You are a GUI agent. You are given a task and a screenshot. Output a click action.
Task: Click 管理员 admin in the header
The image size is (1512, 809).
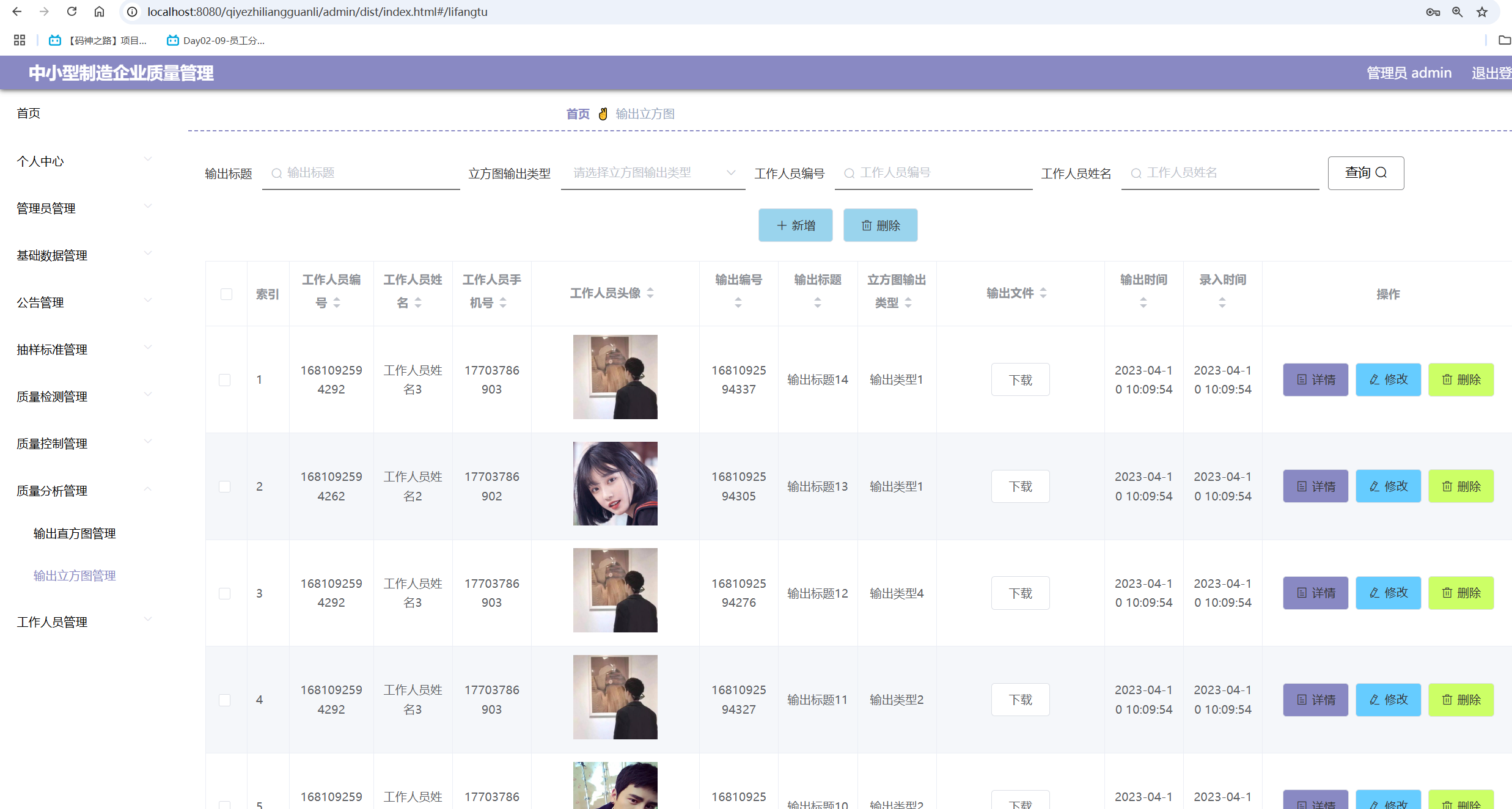click(1409, 73)
